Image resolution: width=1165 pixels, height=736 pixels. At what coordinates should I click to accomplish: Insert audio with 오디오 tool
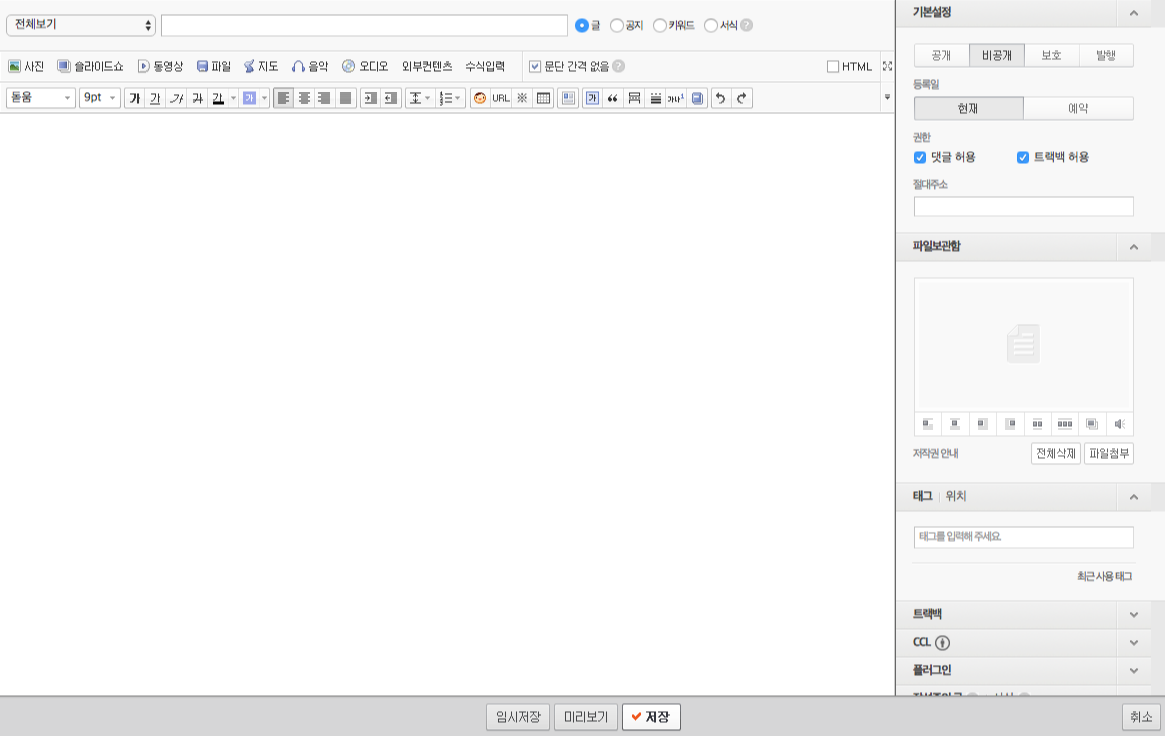coord(365,67)
